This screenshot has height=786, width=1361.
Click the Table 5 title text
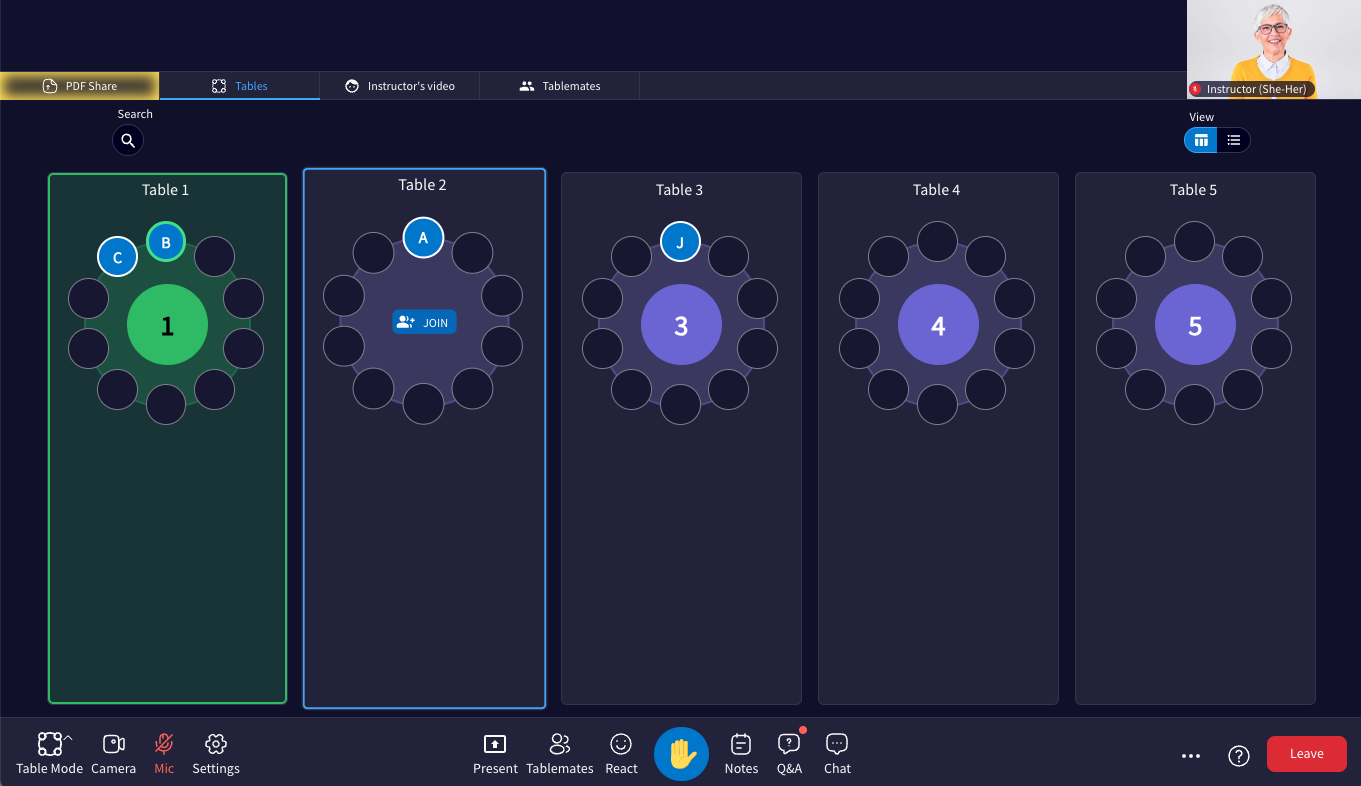(x=1193, y=190)
